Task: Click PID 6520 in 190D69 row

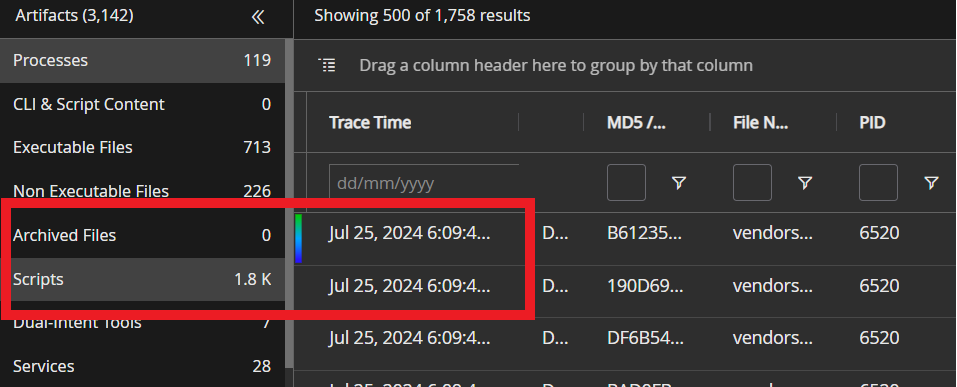Action: pyautogui.click(x=879, y=286)
